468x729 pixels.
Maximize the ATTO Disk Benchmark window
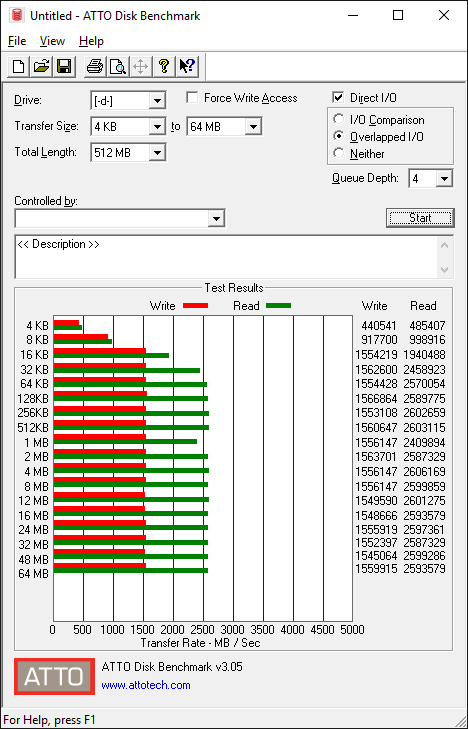point(398,15)
